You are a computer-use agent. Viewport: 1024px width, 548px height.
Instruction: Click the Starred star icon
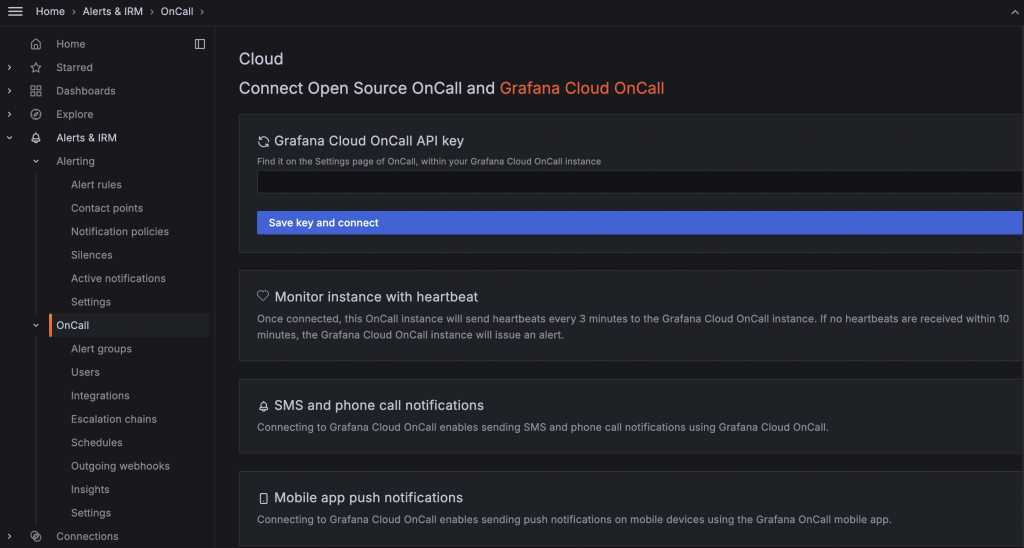[x=36, y=68]
